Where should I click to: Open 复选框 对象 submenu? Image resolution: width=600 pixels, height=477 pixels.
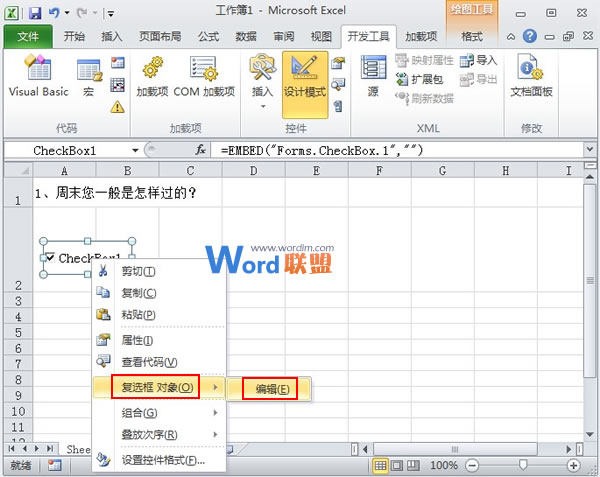(x=159, y=387)
